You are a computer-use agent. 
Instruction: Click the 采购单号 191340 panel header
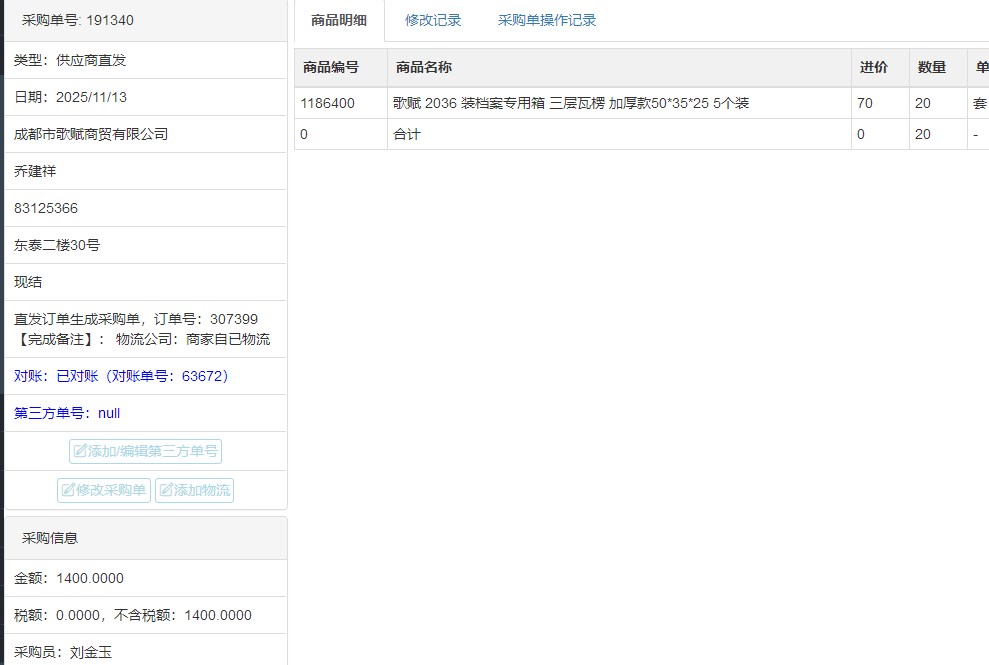pyautogui.click(x=78, y=20)
